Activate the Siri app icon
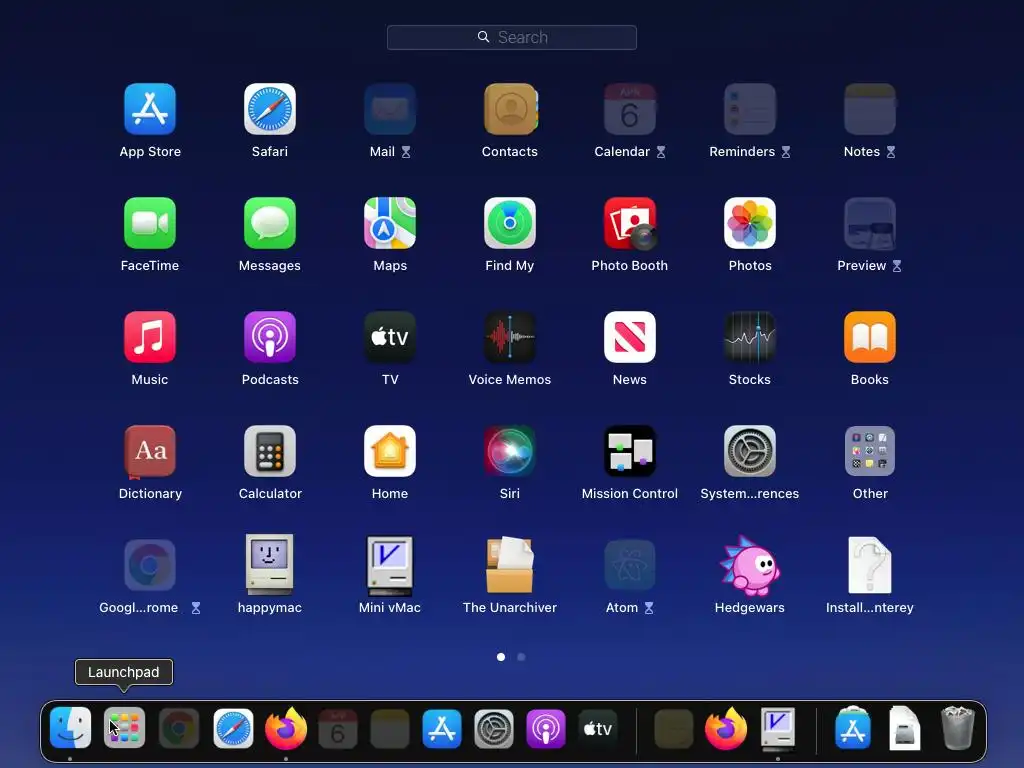 point(510,451)
